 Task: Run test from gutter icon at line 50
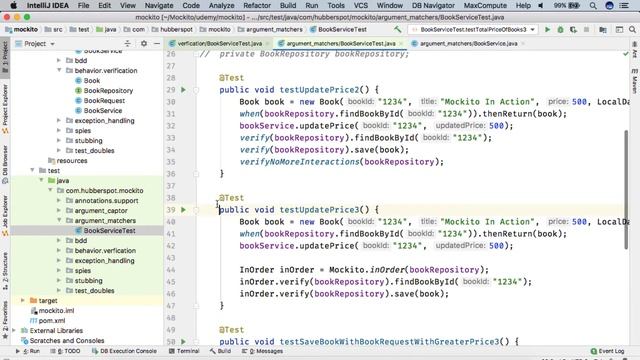pos(183,342)
